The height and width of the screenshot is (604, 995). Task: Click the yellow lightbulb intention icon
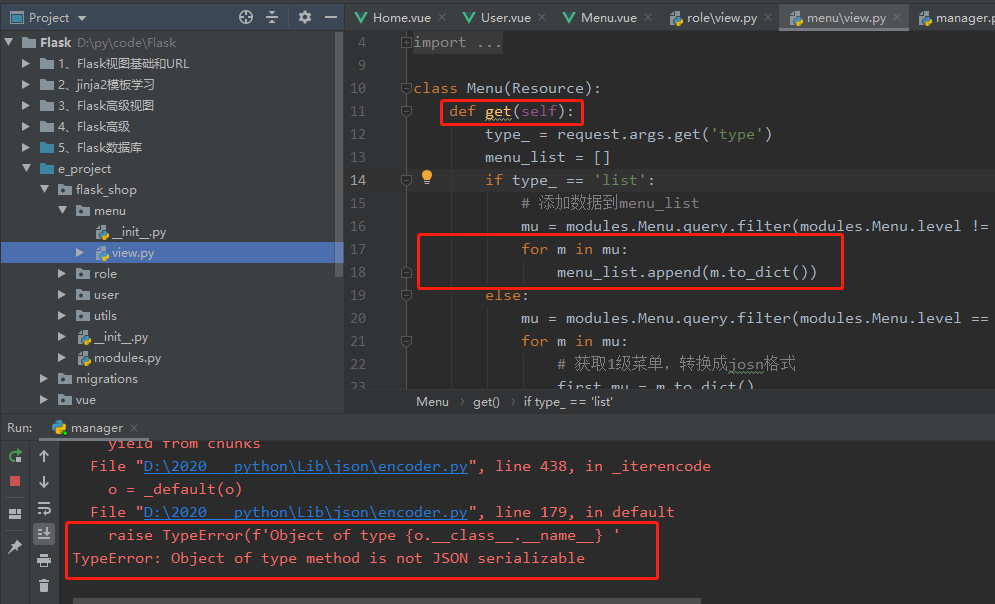(x=427, y=177)
